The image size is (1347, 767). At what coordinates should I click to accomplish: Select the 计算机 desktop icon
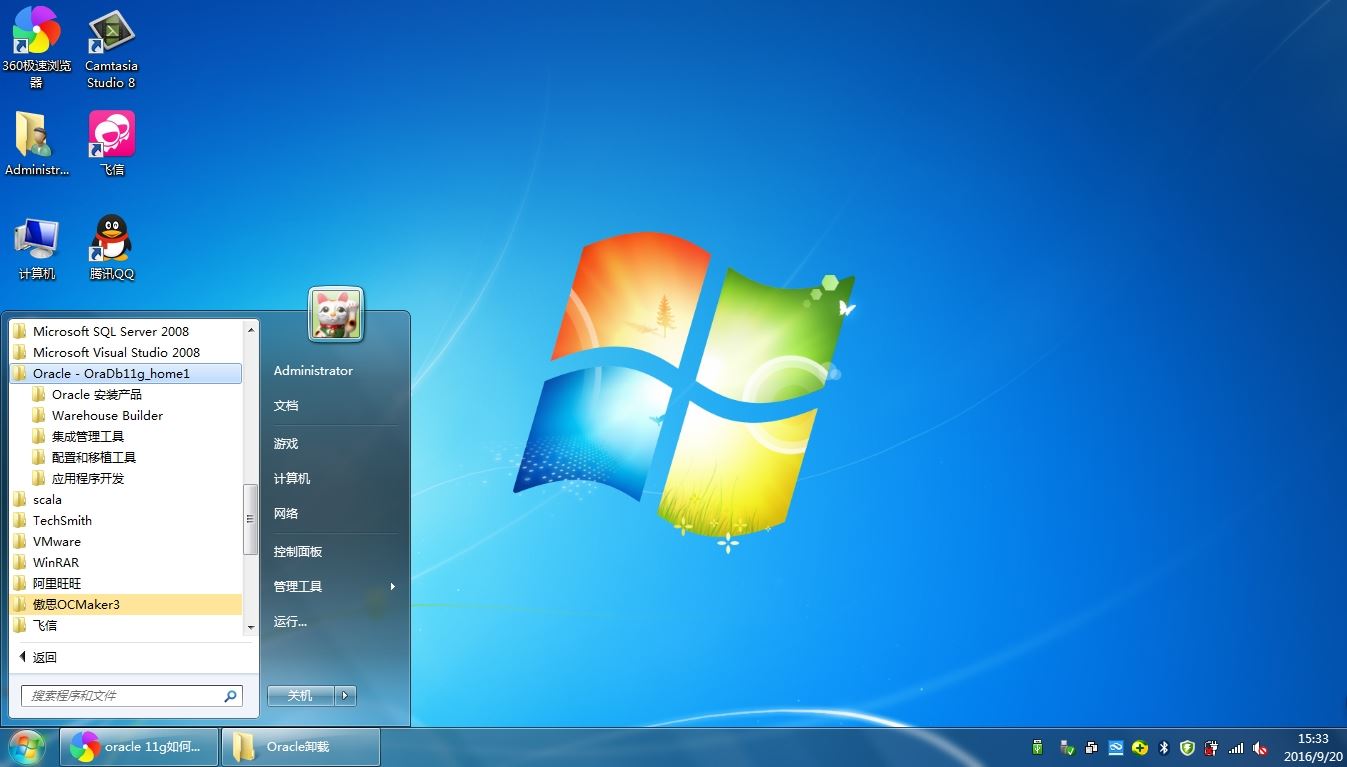[x=37, y=248]
